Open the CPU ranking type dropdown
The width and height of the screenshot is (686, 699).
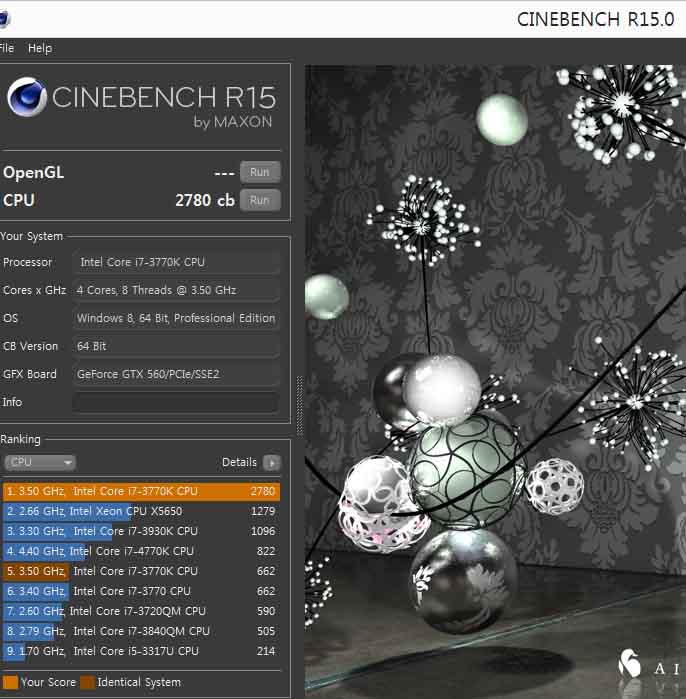(x=40, y=462)
